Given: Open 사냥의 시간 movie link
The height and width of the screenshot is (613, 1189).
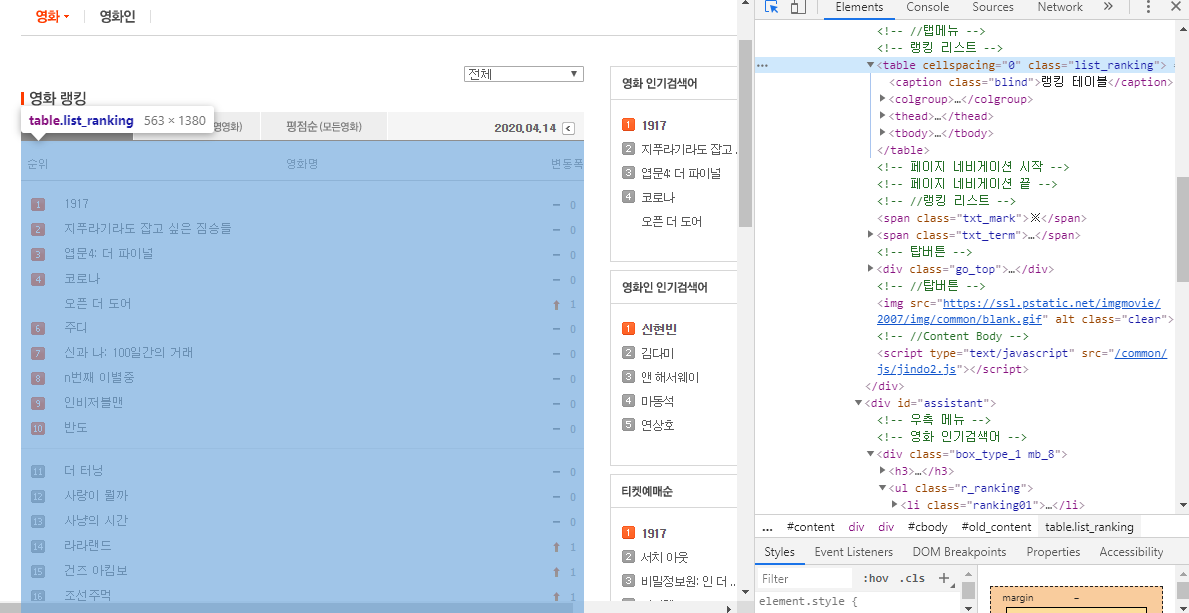Looking at the screenshot, I should 96,520.
